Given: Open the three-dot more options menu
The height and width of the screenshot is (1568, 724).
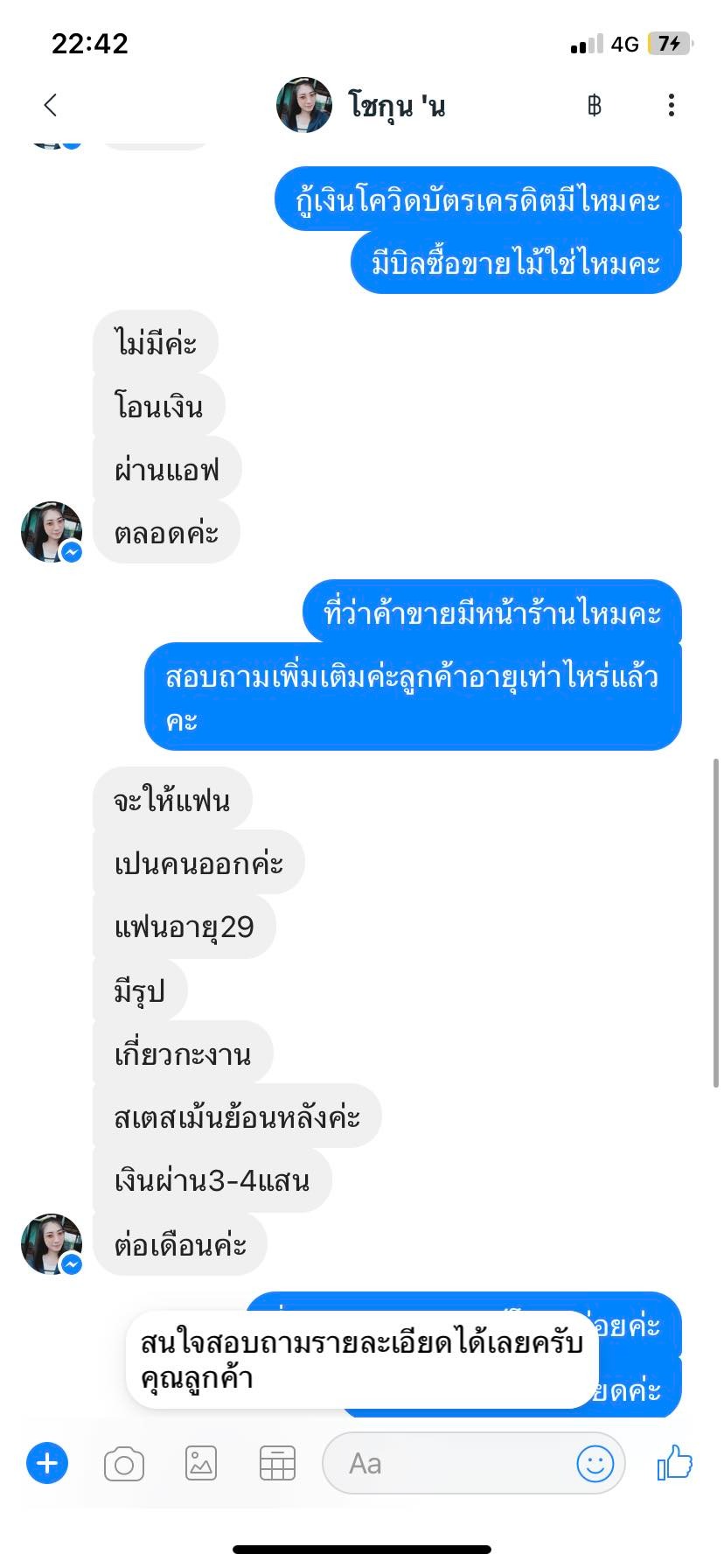Looking at the screenshot, I should pyautogui.click(x=671, y=105).
